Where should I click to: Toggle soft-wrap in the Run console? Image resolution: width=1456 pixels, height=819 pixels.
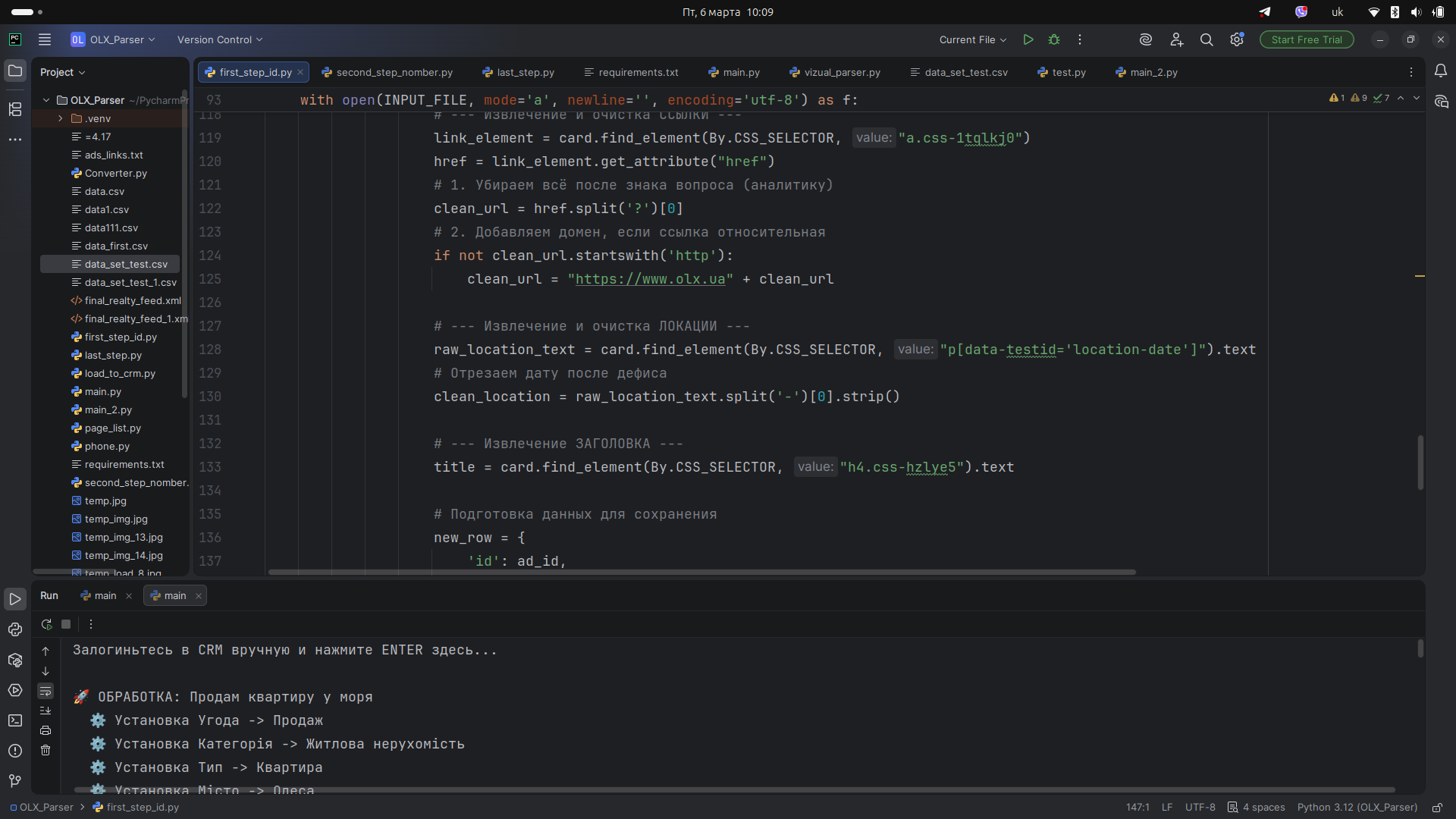pos(45,691)
